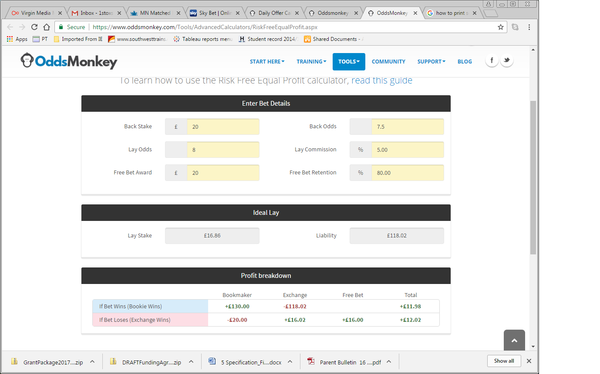Expand the SUPPORT dropdown menu
The width and height of the screenshot is (600, 374).
pos(431,62)
